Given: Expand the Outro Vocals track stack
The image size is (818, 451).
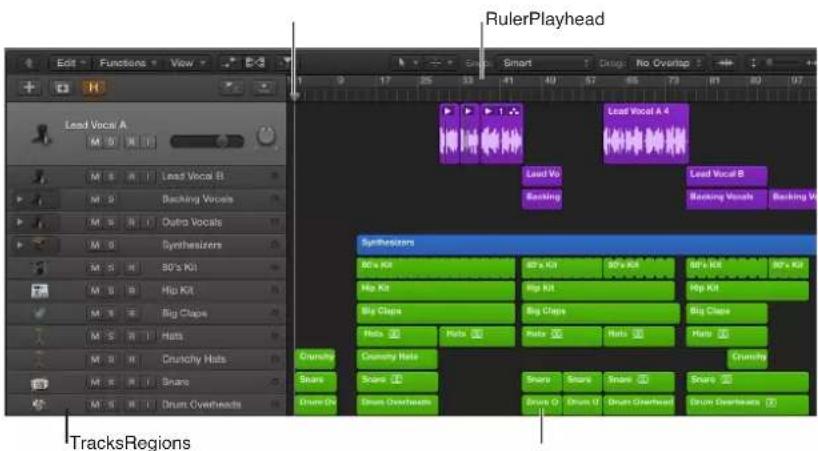Looking at the screenshot, I should 19,222.
